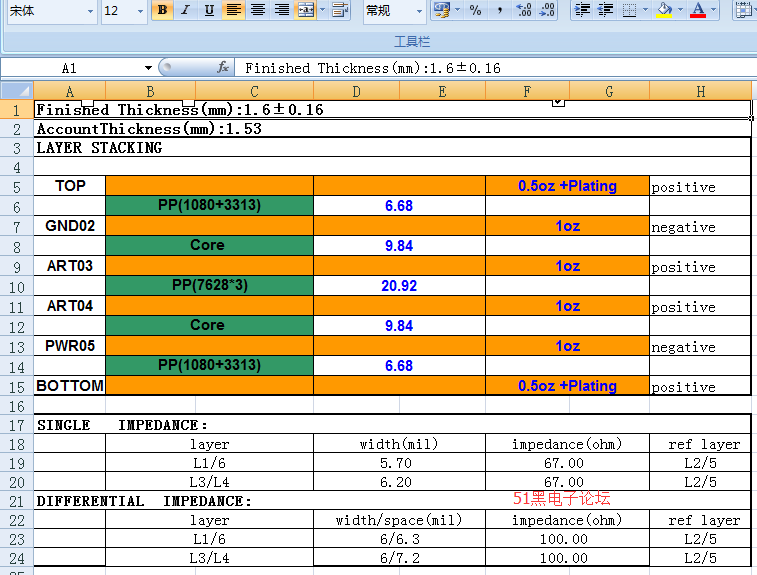Apply red font color
The height and width of the screenshot is (575, 757).
pos(698,10)
